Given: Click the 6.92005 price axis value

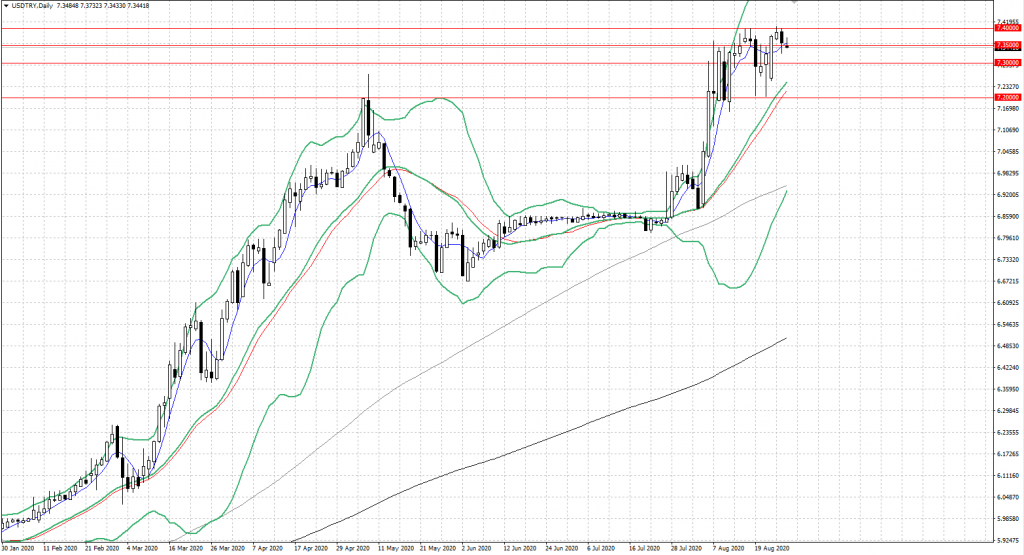Looking at the screenshot, I should tap(1008, 195).
